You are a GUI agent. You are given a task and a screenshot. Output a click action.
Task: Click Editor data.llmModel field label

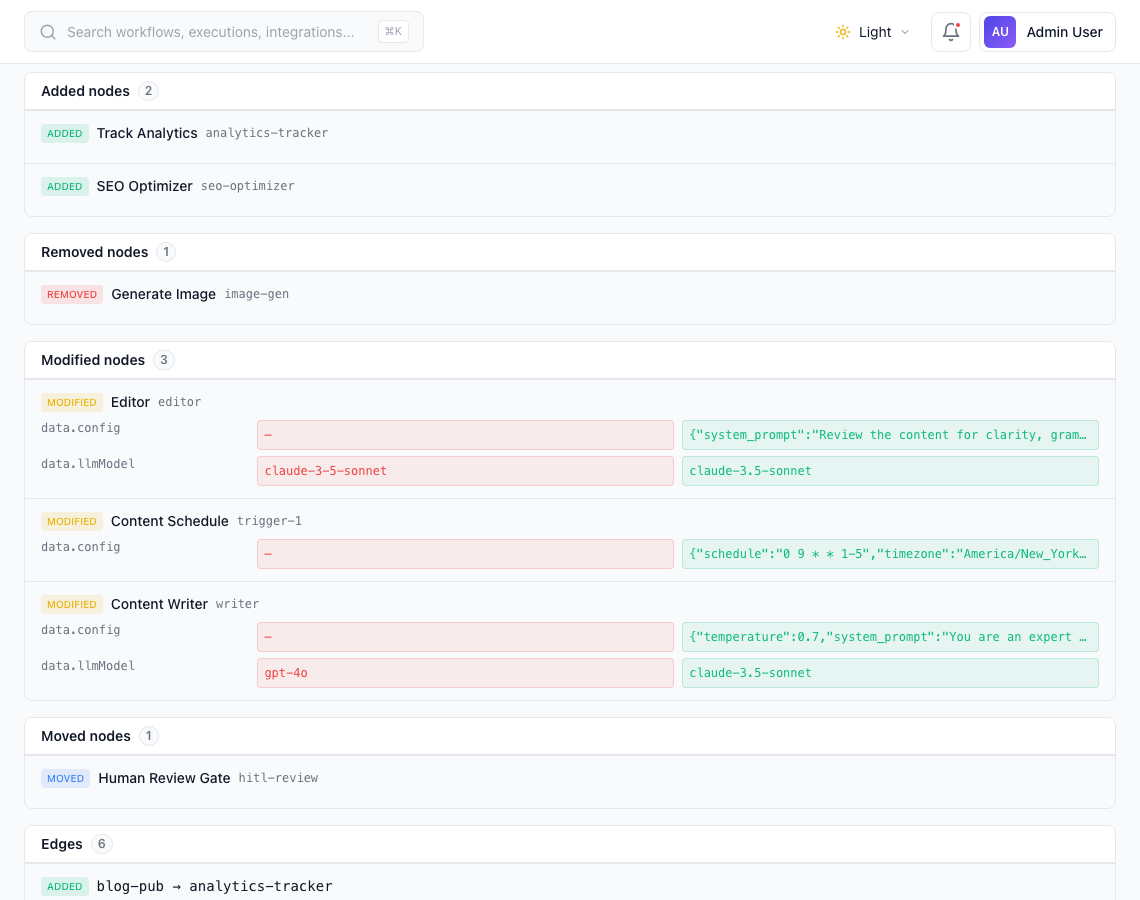[88, 464]
